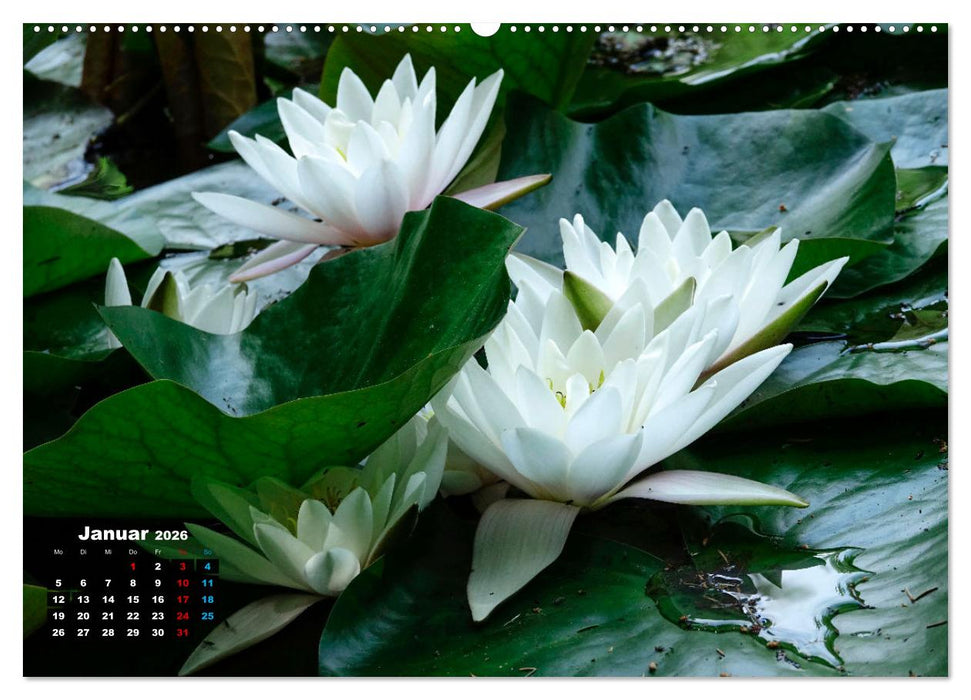
Task: Click date 15 midmonth
Action: pos(133,599)
